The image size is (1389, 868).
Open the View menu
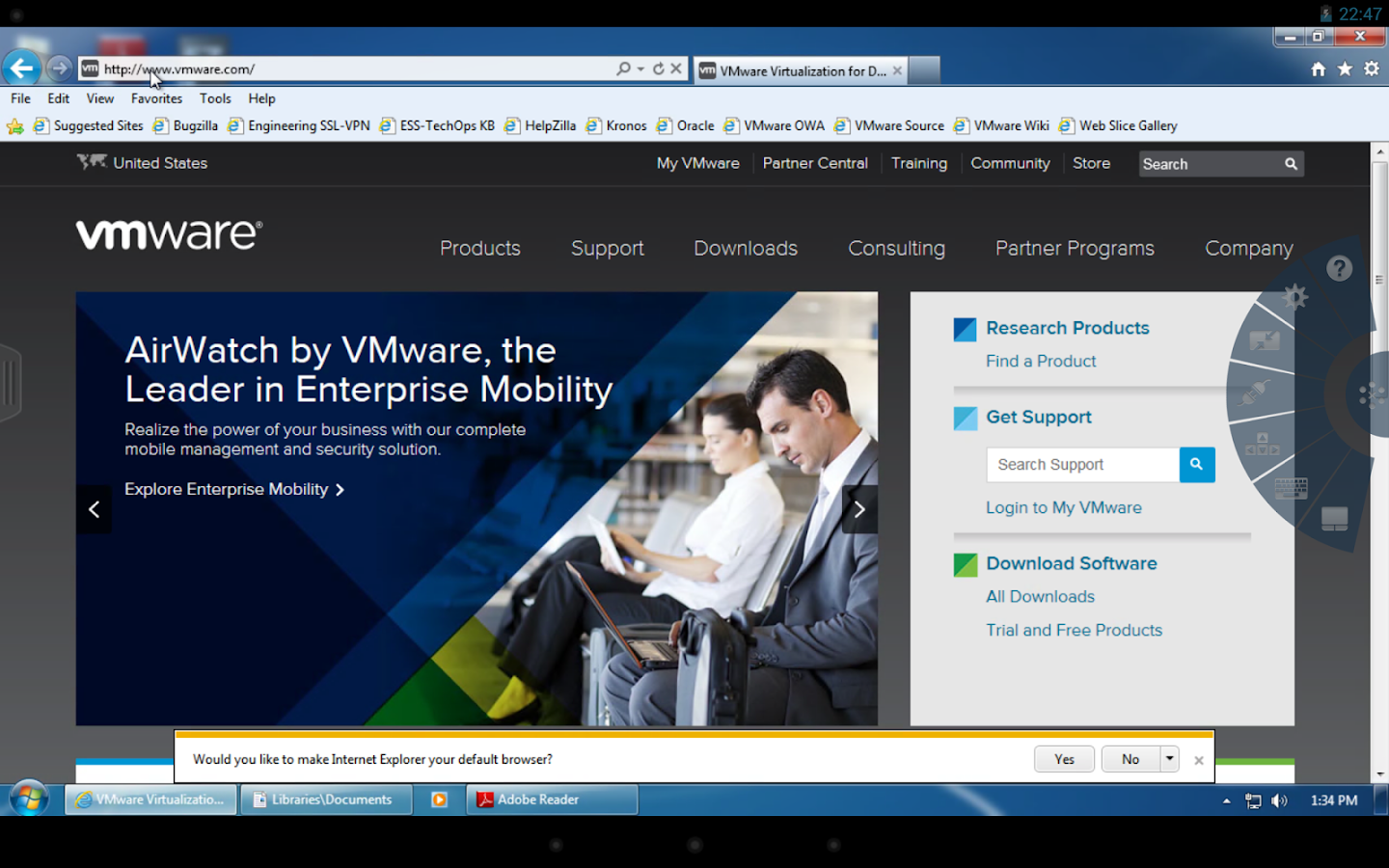[99, 98]
